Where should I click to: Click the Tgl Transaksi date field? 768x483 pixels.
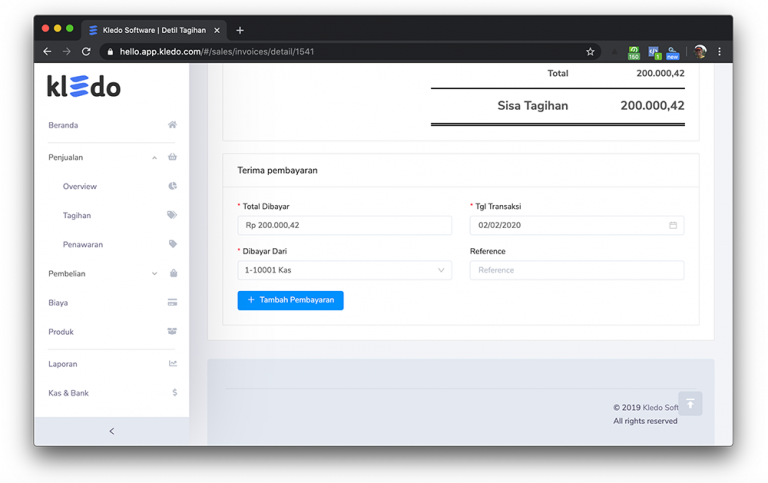pyautogui.click(x=577, y=225)
